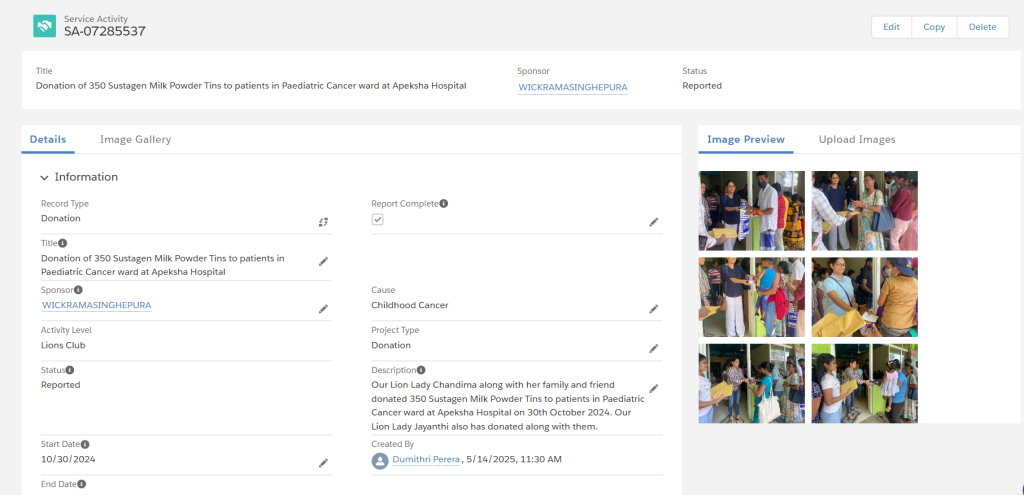Image resolution: width=1024 pixels, height=495 pixels.
Task: Toggle the Report Complete checkbox
Action: pos(377,219)
